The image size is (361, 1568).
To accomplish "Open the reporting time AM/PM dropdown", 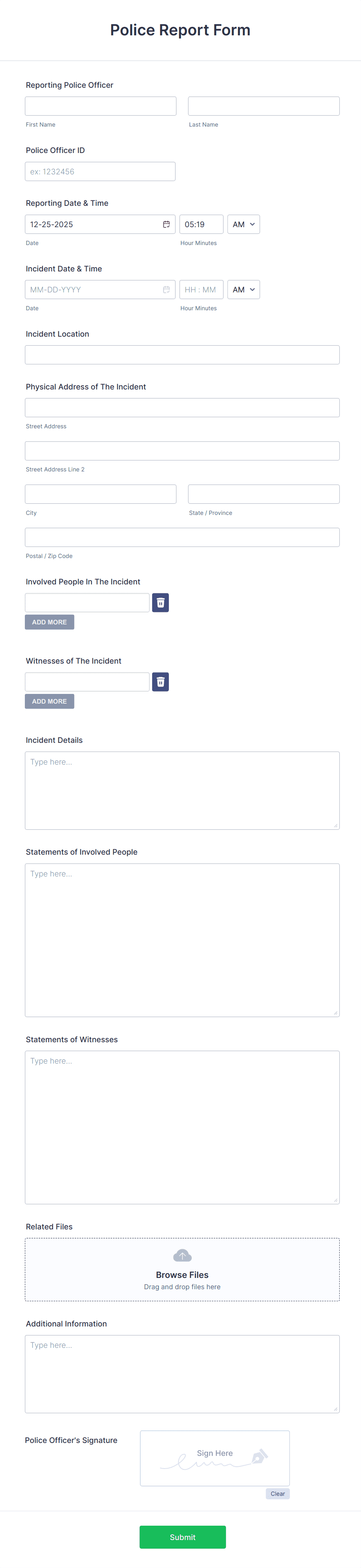I will click(x=243, y=224).
